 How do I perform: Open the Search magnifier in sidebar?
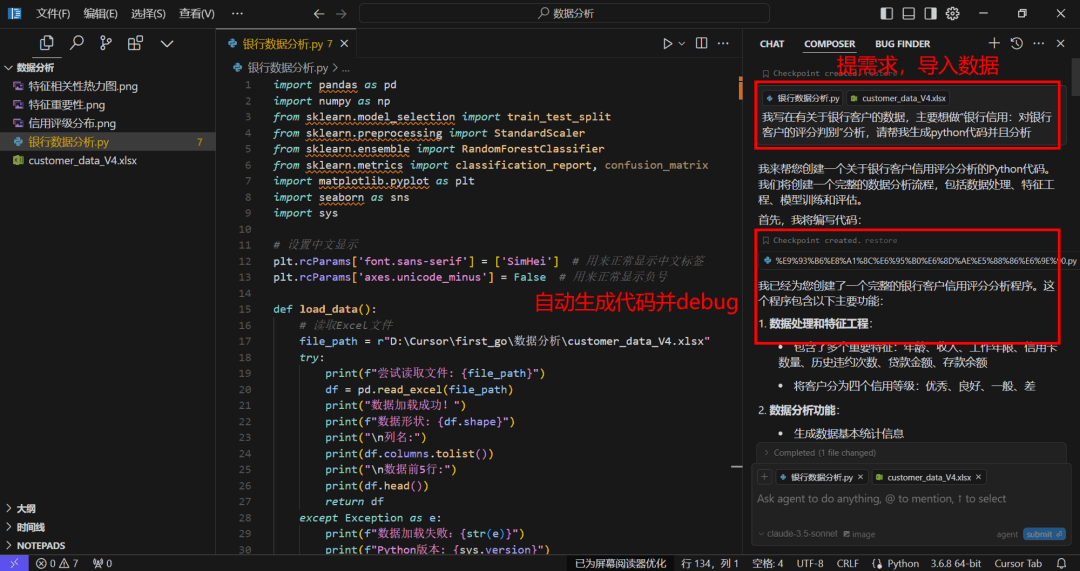click(x=76, y=43)
